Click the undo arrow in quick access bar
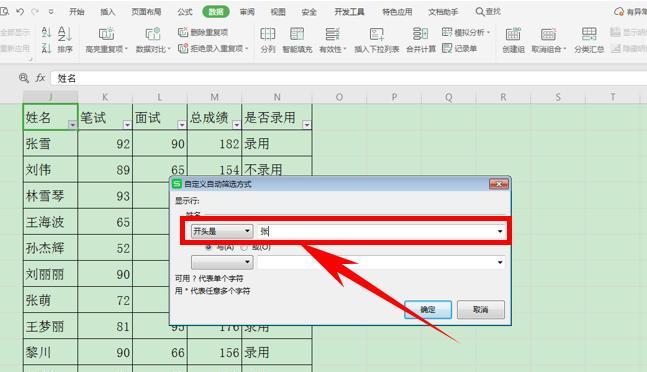This screenshot has height=372, width=647. tap(19, 12)
